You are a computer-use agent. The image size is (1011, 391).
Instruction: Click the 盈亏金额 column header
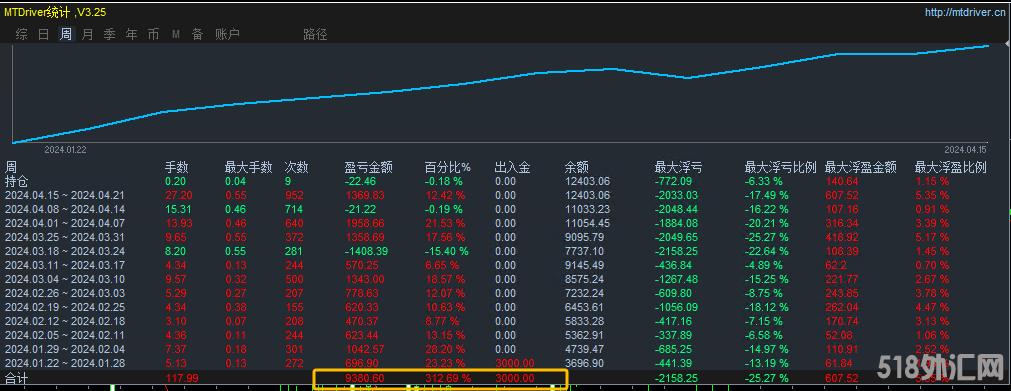(366, 168)
